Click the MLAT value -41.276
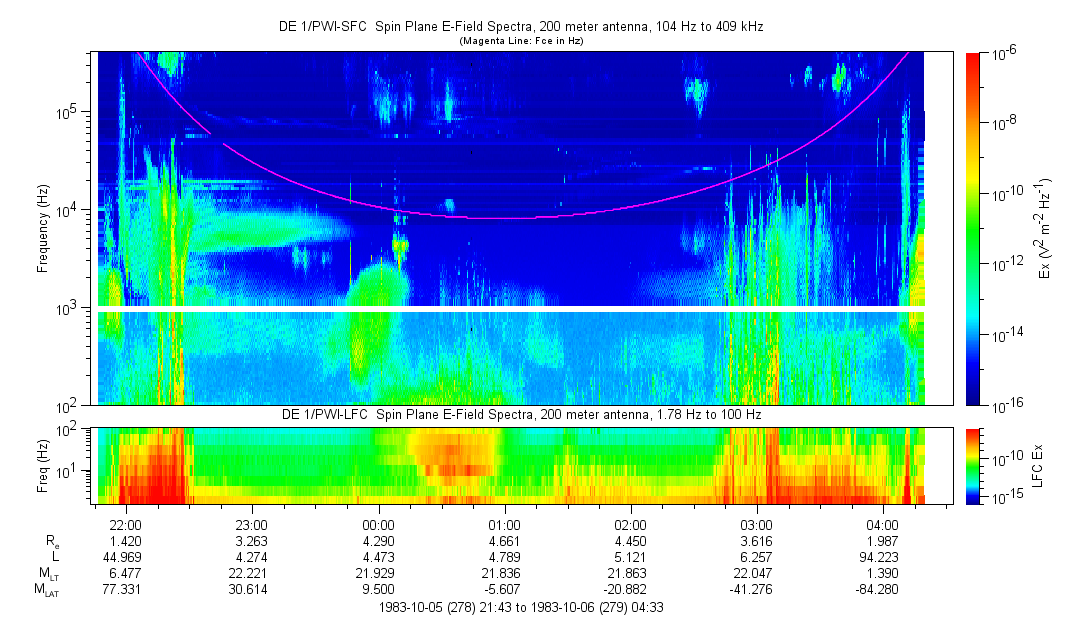The height and width of the screenshot is (620, 1083). (751, 590)
